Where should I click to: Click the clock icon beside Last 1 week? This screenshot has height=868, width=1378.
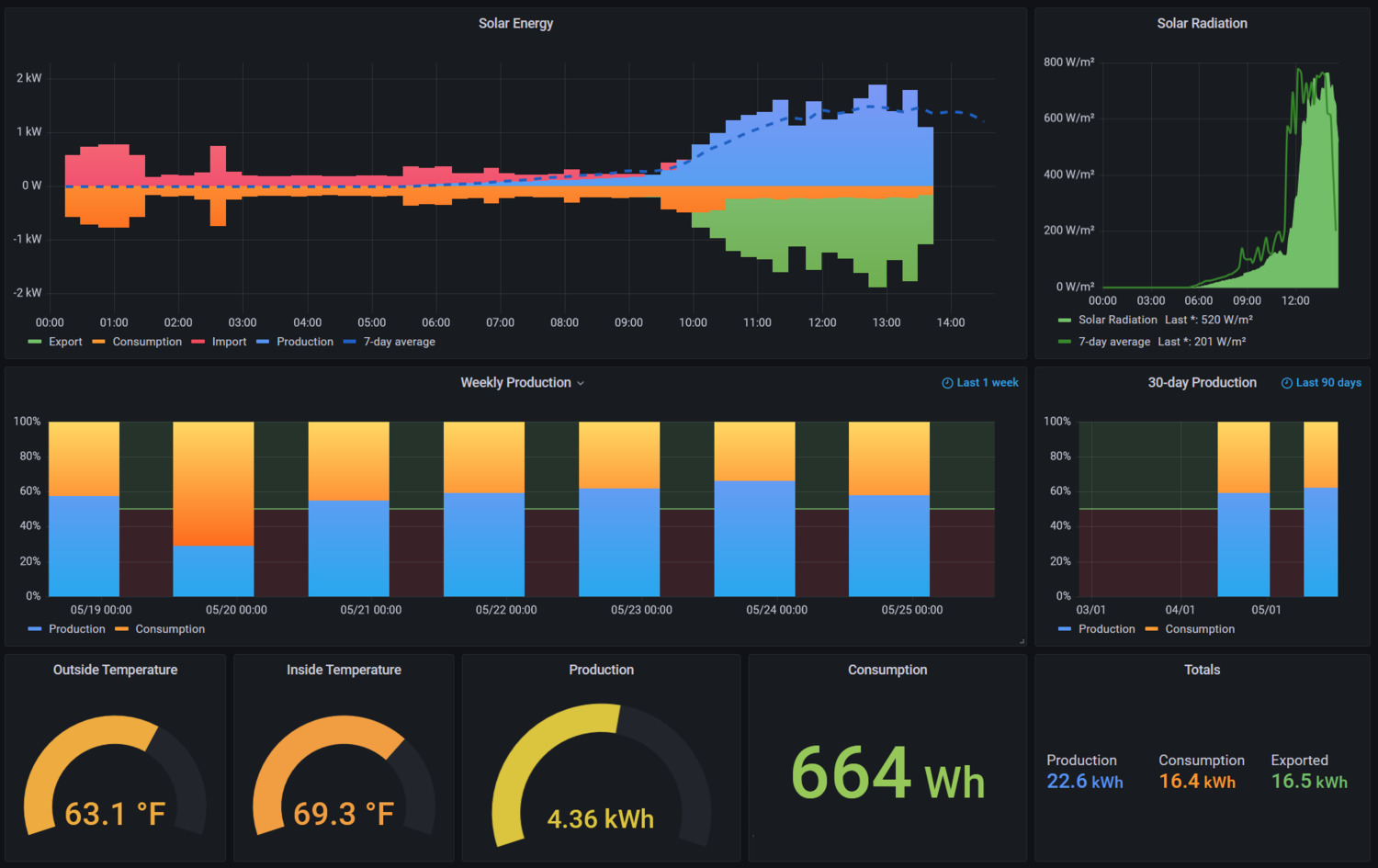947,383
